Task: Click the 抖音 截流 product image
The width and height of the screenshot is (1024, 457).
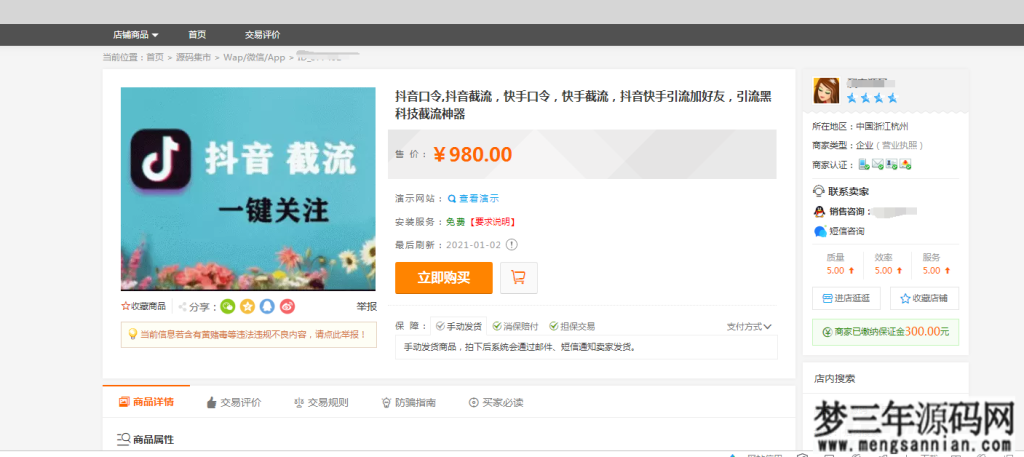Action: pyautogui.click(x=248, y=189)
